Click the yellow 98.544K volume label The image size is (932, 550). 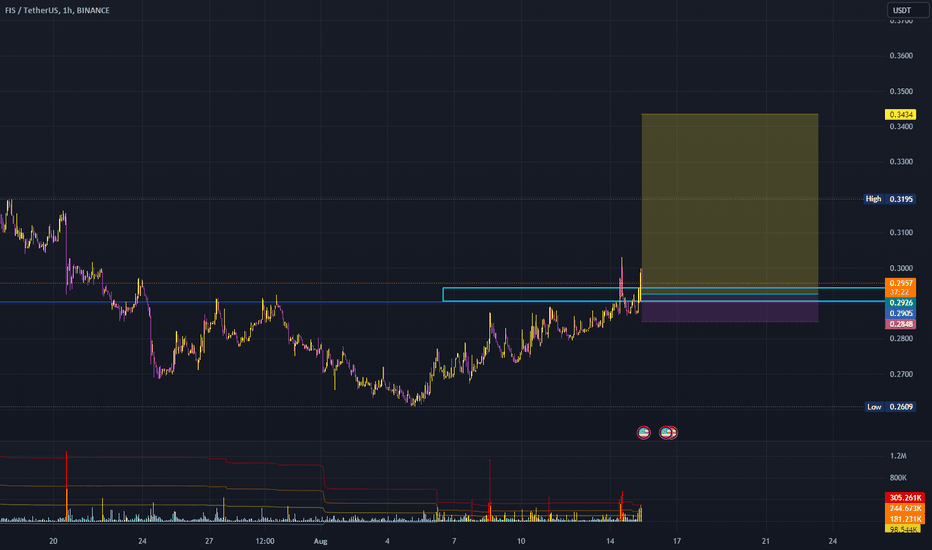coord(903,529)
